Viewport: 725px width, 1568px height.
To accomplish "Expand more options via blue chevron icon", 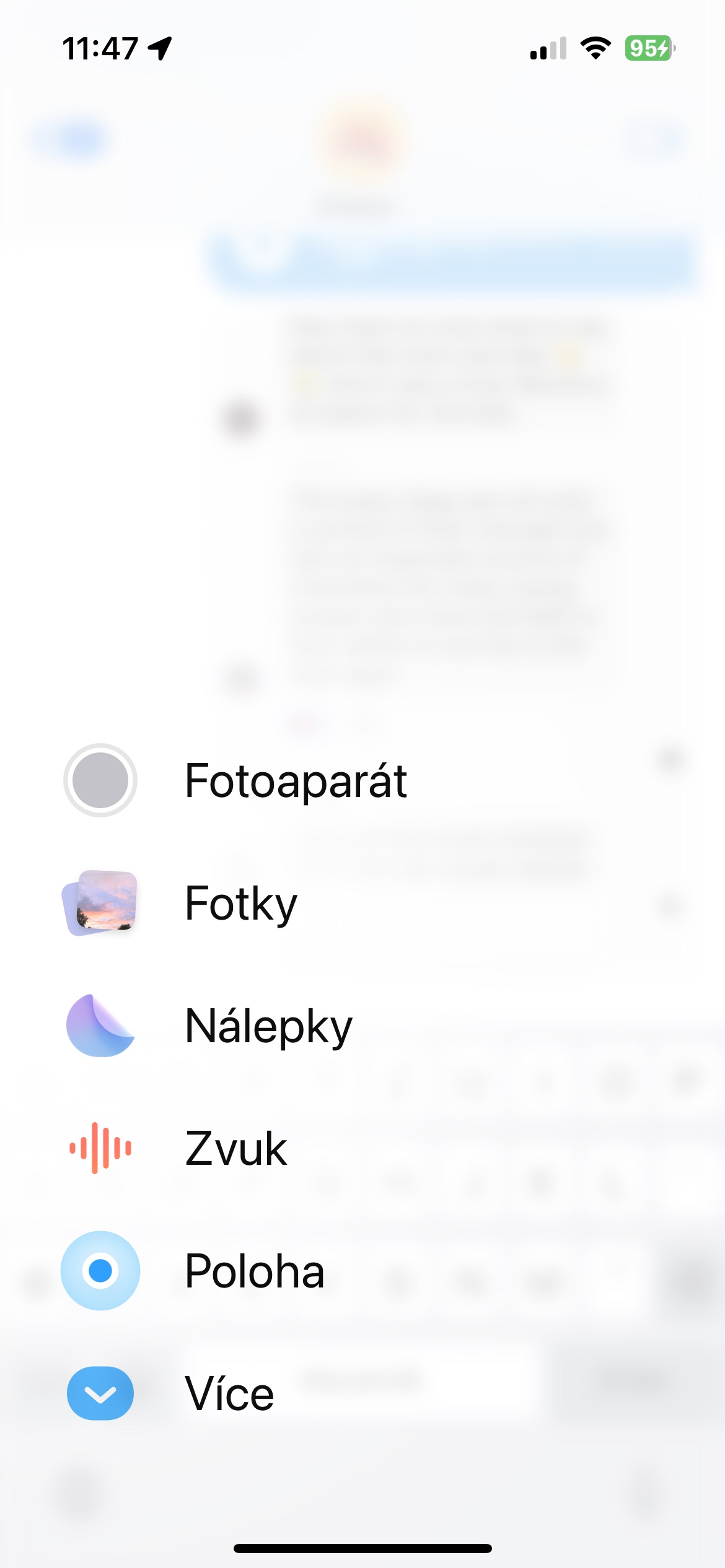I will pyautogui.click(x=100, y=1393).
